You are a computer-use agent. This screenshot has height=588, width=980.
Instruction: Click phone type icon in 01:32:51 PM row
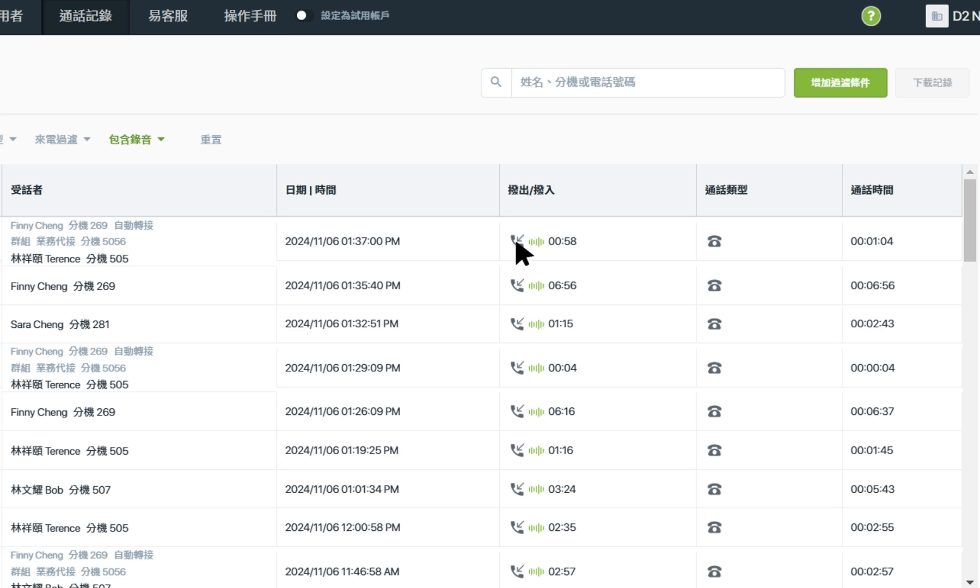714,324
